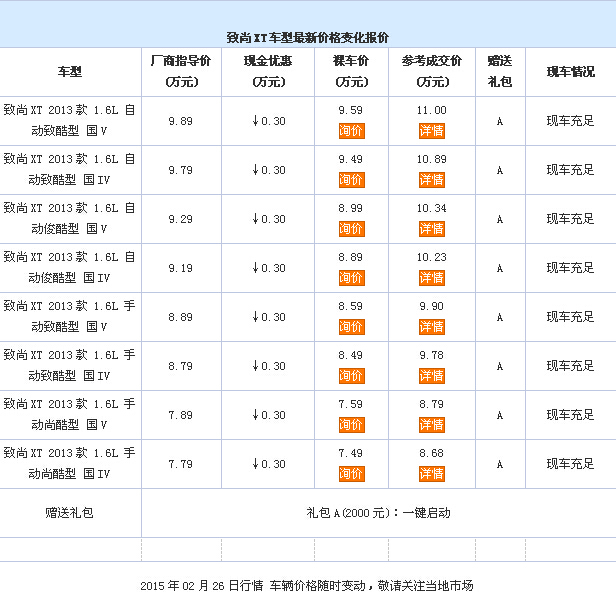The width and height of the screenshot is (616, 610).
Task: Click the 车型 column header
Action: (x=70, y=72)
